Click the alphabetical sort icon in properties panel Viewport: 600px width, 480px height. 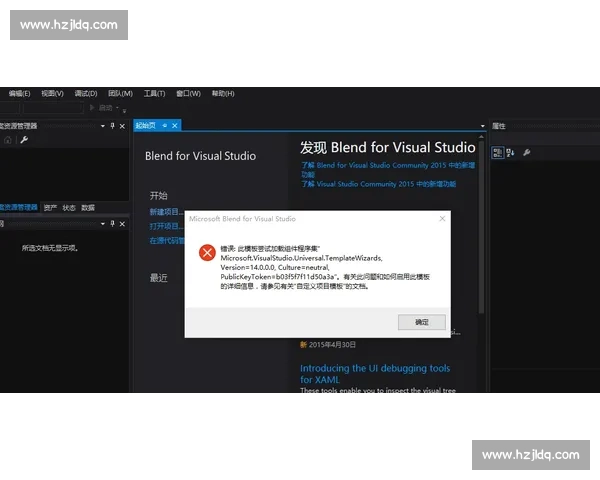(510, 153)
